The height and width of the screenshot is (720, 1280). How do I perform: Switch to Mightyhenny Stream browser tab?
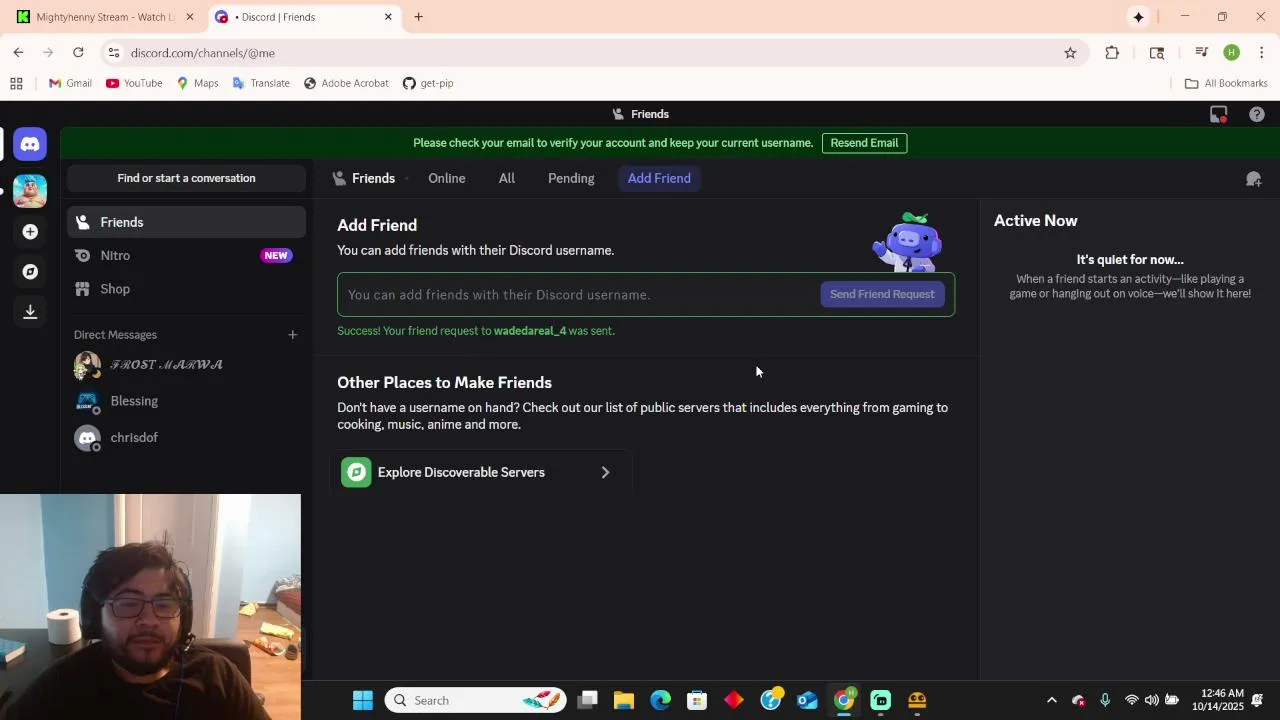(106, 17)
